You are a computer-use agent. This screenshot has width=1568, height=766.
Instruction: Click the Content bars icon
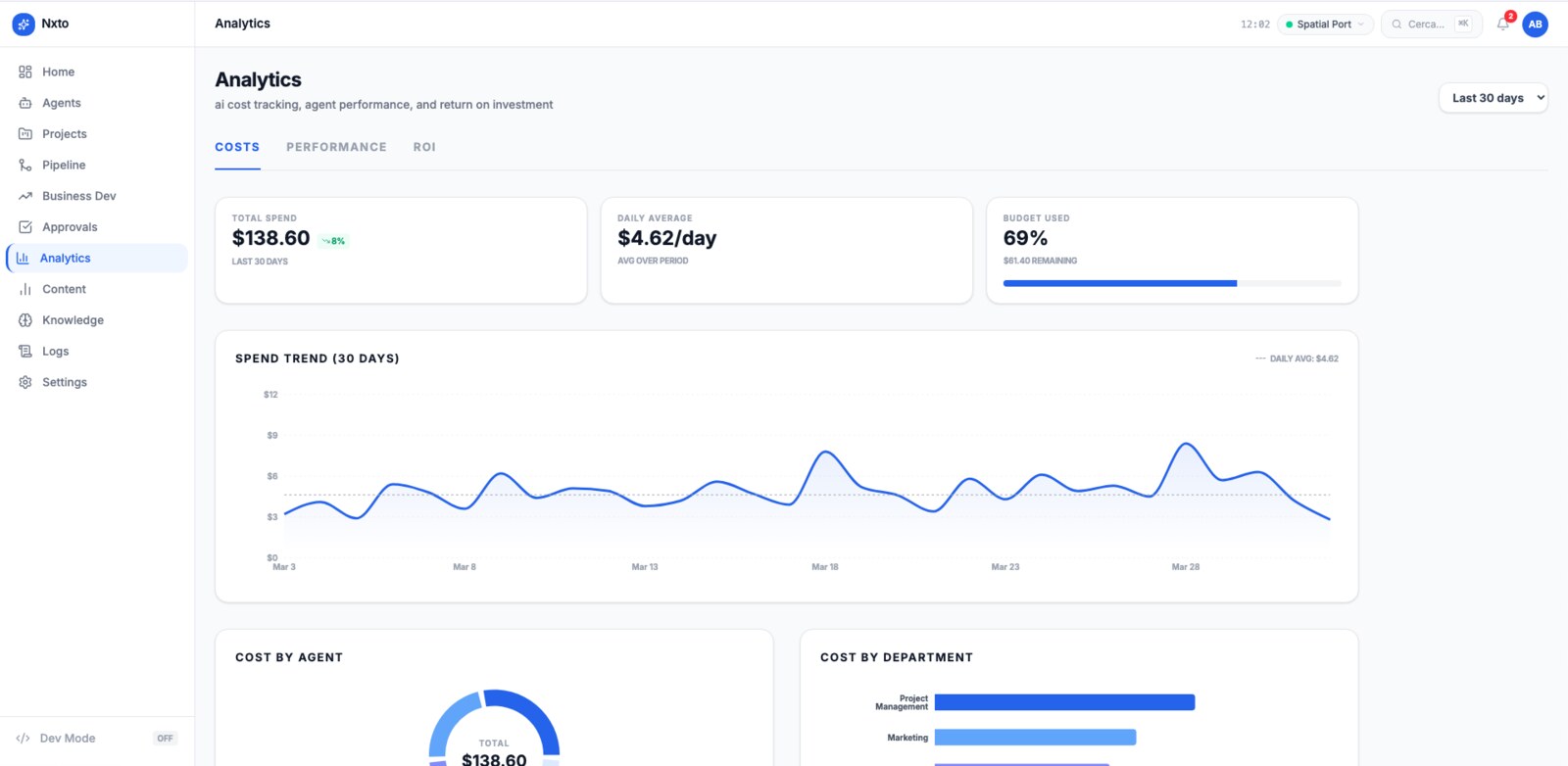pyautogui.click(x=25, y=289)
